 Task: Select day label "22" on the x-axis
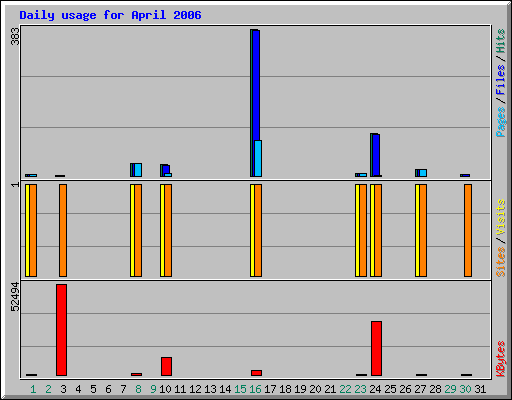click(x=345, y=389)
